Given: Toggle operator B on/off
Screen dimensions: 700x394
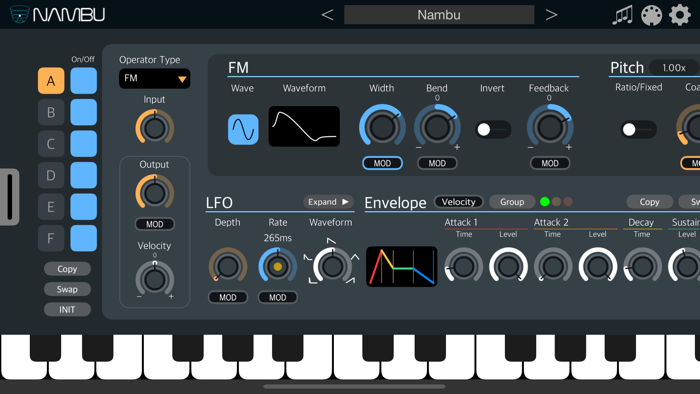Looking at the screenshot, I should click(83, 112).
